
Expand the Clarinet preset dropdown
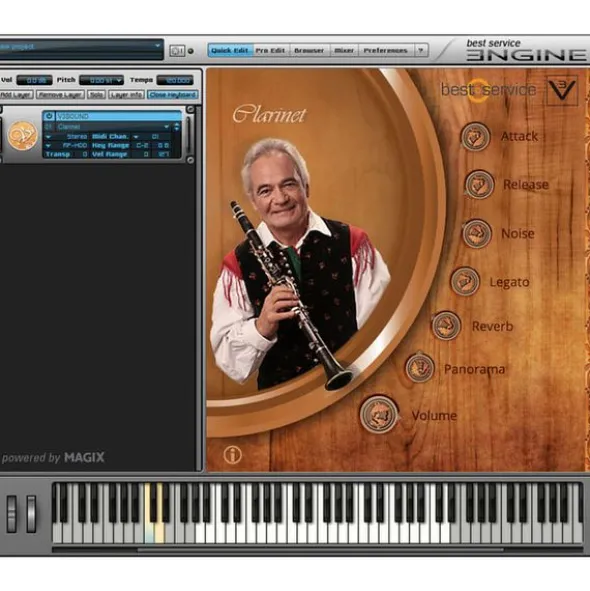click(x=166, y=127)
